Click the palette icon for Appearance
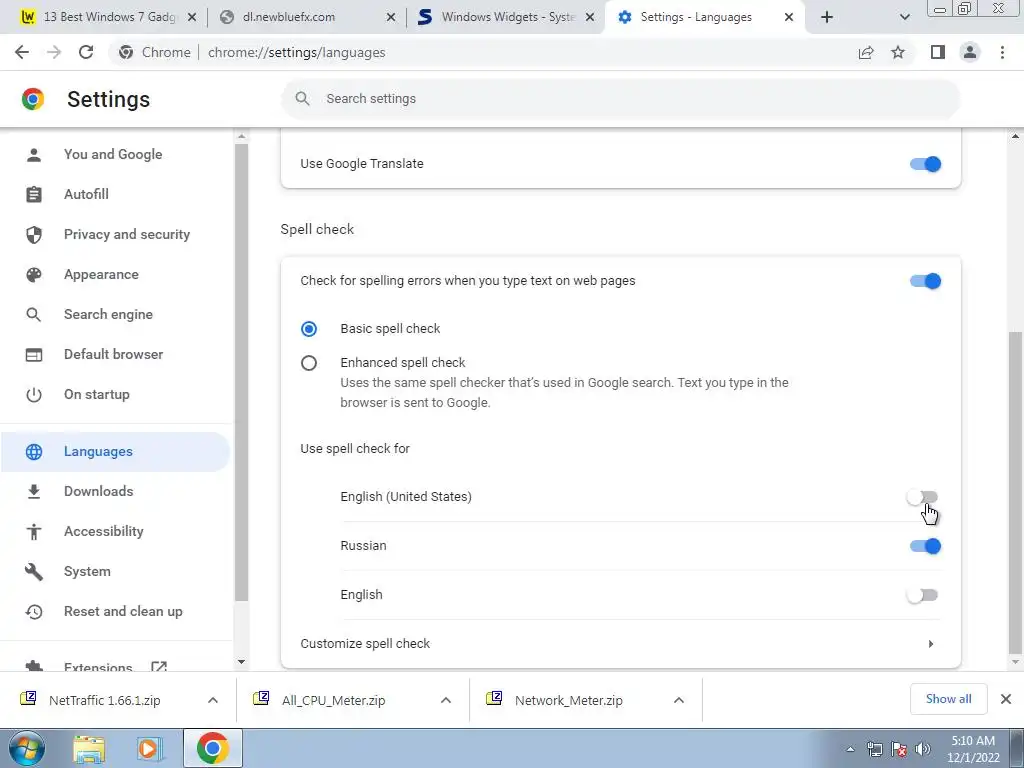1024x768 pixels. tap(34, 275)
